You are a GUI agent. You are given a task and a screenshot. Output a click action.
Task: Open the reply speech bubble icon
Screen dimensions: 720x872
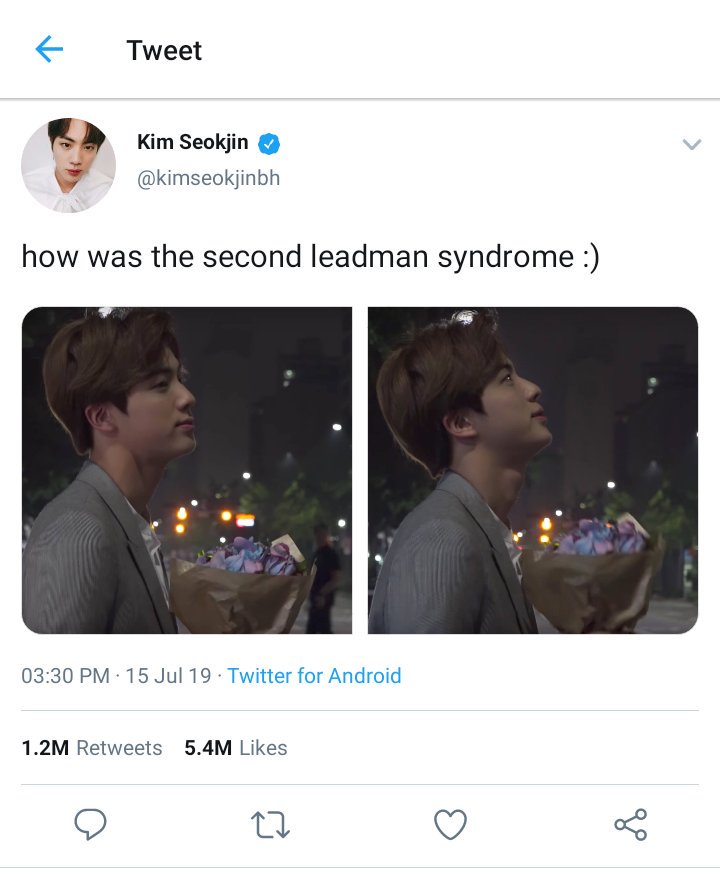[90, 824]
